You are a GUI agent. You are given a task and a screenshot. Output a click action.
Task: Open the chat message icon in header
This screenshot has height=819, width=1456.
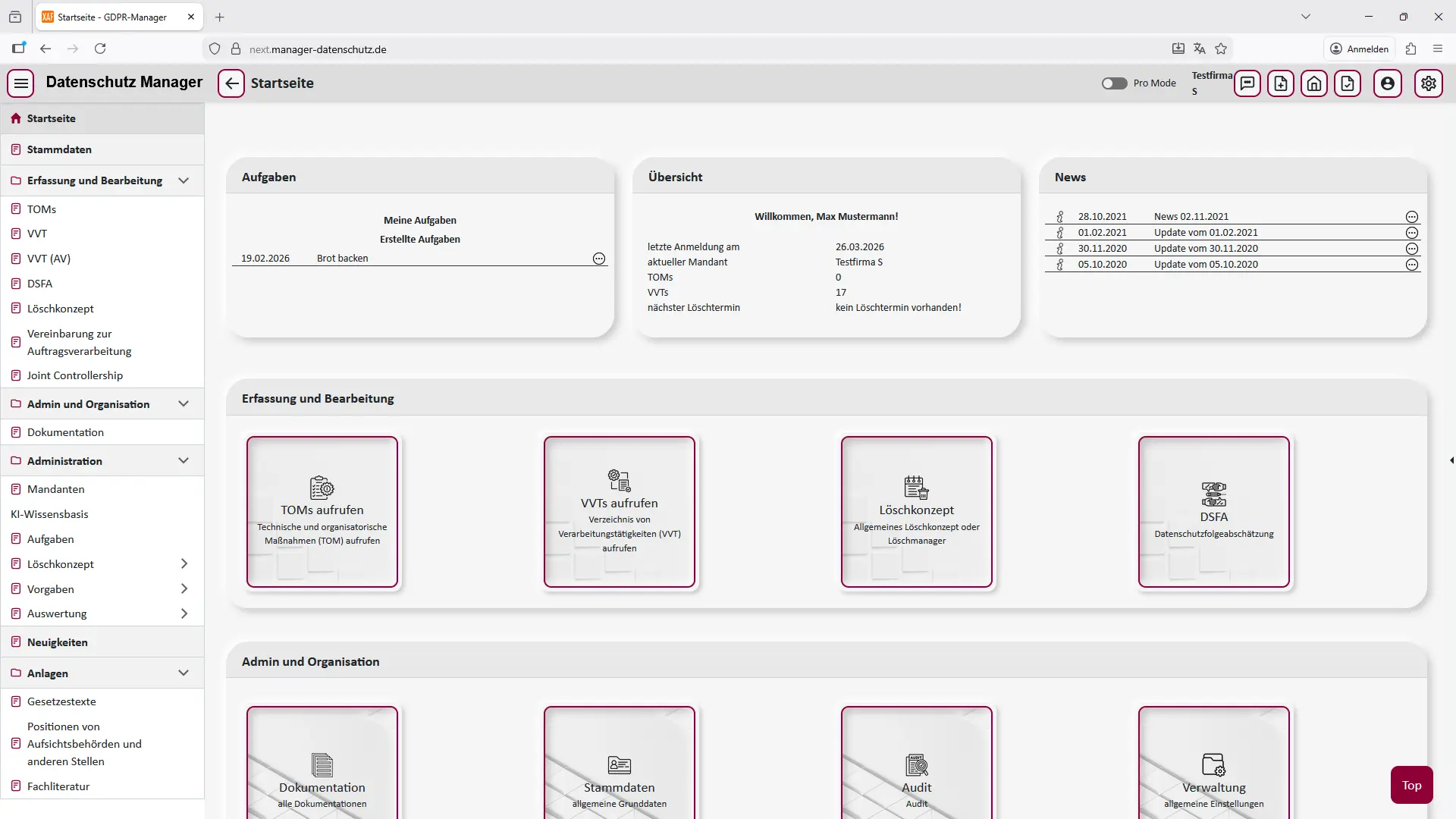point(1247,83)
